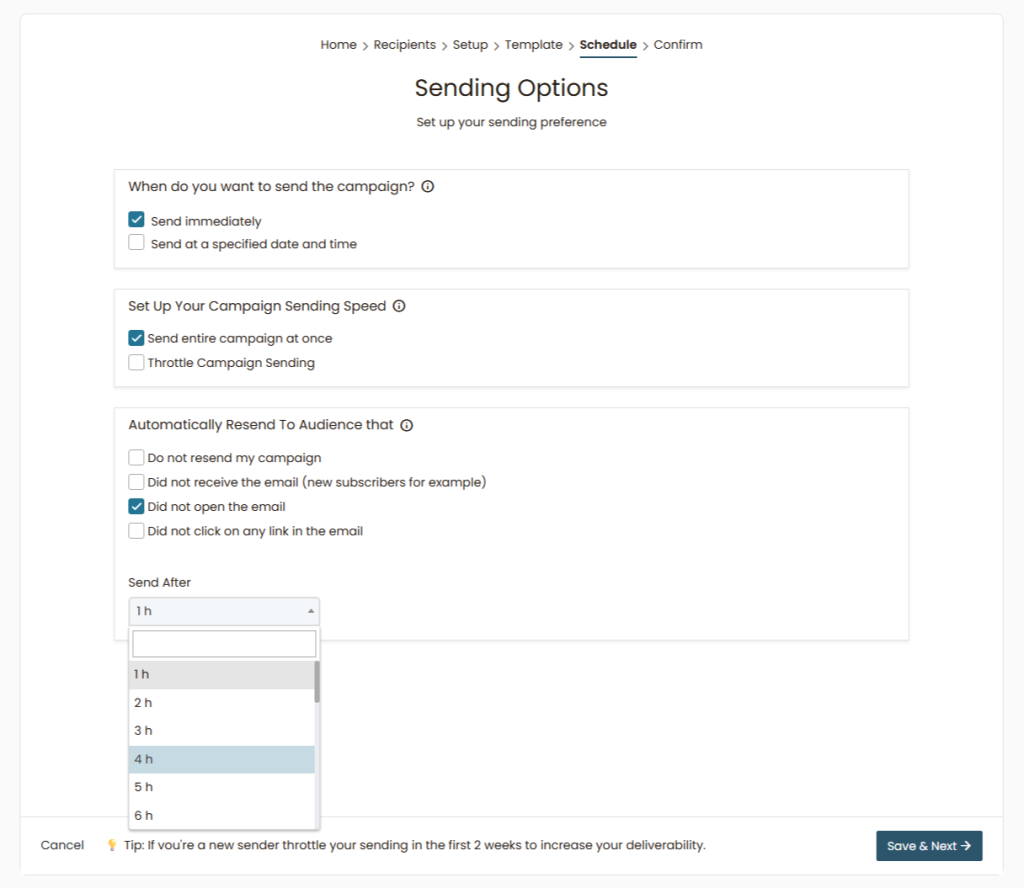Select Do not resend my campaign
This screenshot has height=888, width=1024.
click(x=137, y=458)
